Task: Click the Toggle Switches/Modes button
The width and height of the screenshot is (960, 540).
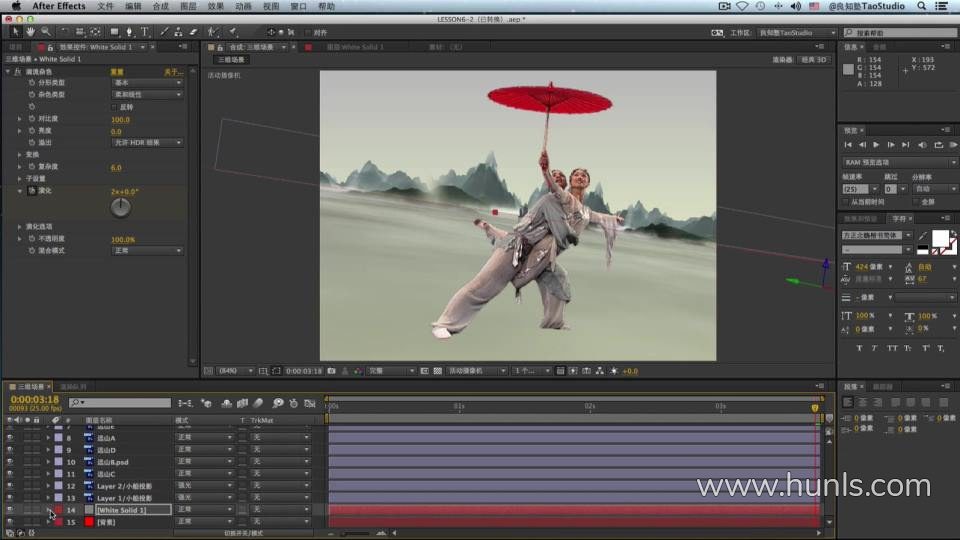Action: point(244,533)
